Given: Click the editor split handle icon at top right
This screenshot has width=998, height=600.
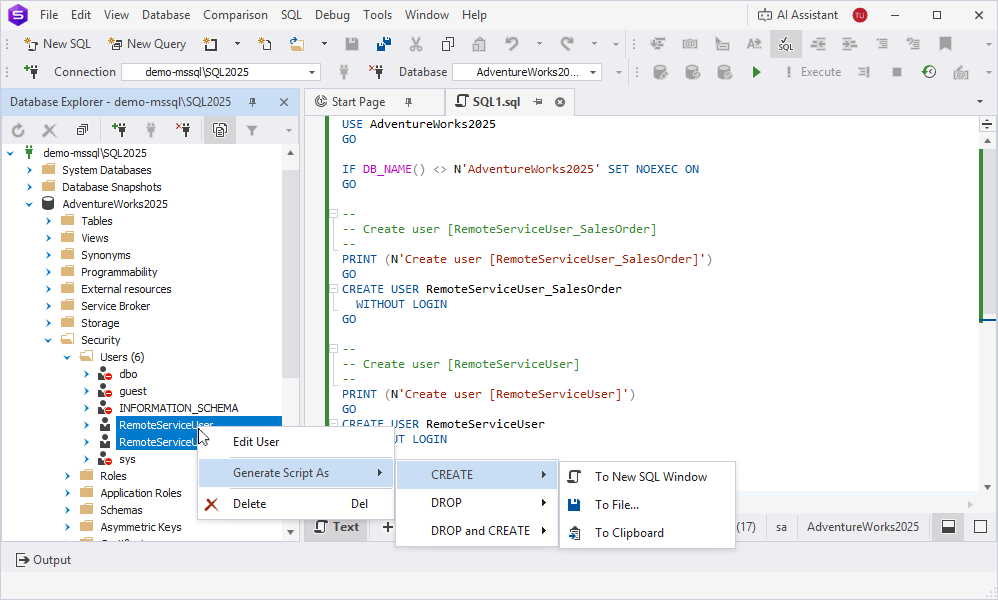Looking at the screenshot, I should (x=987, y=124).
